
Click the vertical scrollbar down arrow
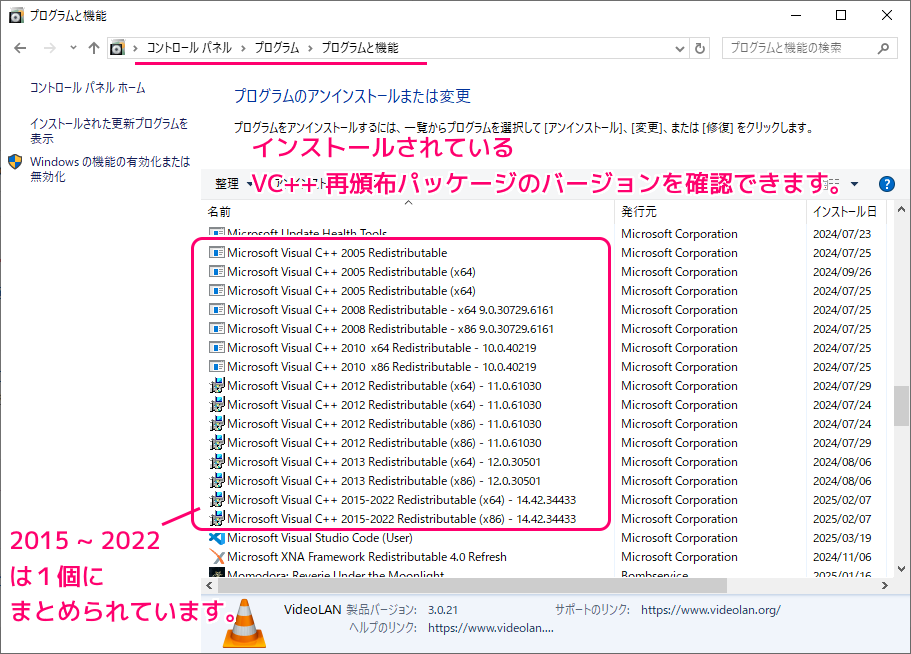click(x=901, y=569)
